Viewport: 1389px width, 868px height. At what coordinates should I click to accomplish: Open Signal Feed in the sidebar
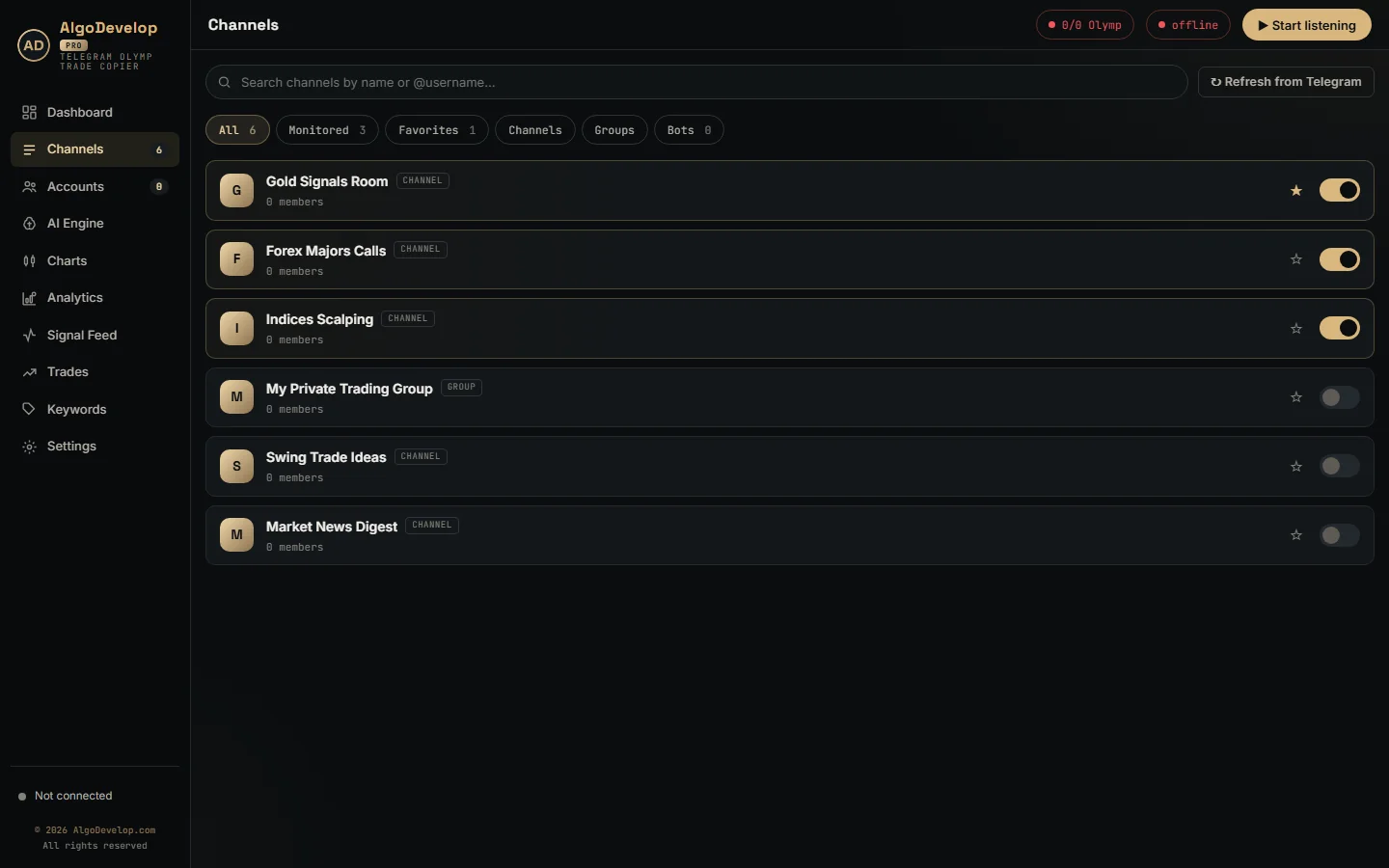pyautogui.click(x=95, y=336)
